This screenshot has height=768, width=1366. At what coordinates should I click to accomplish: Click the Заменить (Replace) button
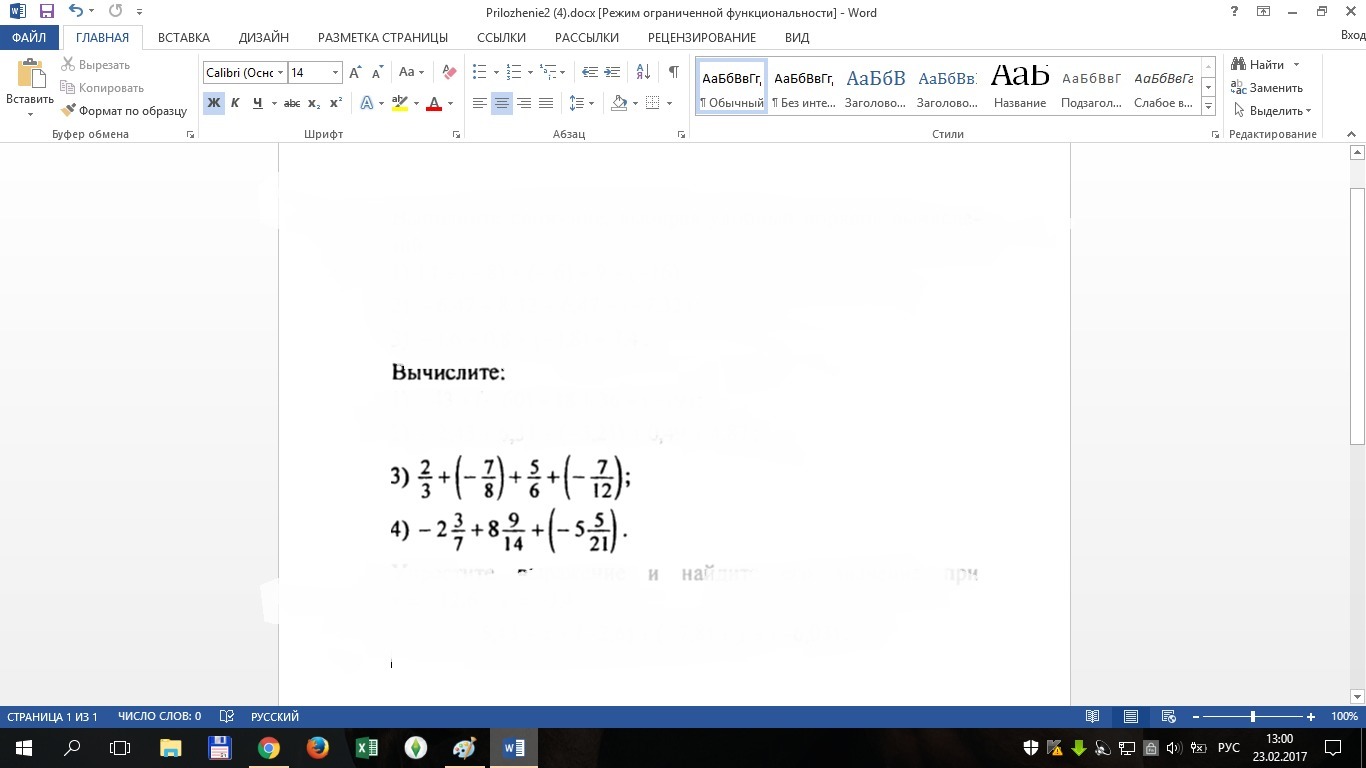tap(1267, 88)
